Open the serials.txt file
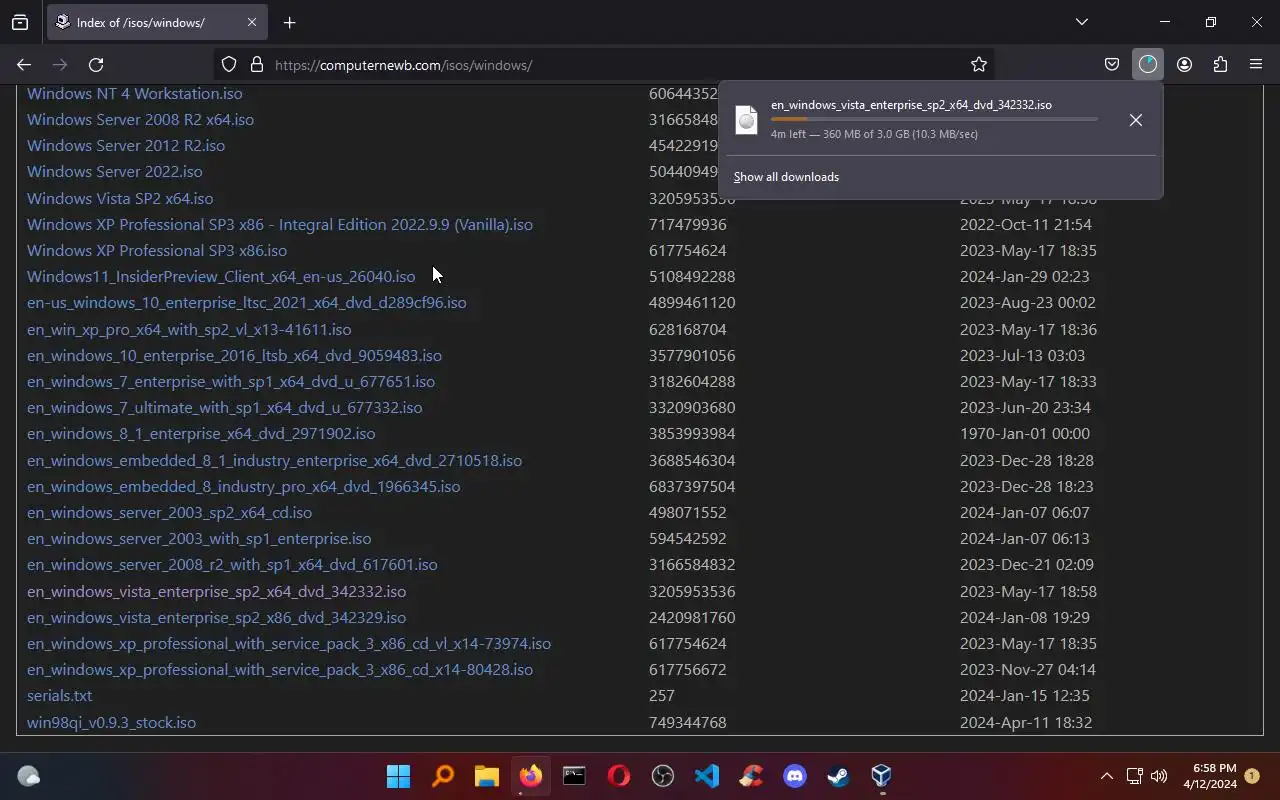 (59, 695)
